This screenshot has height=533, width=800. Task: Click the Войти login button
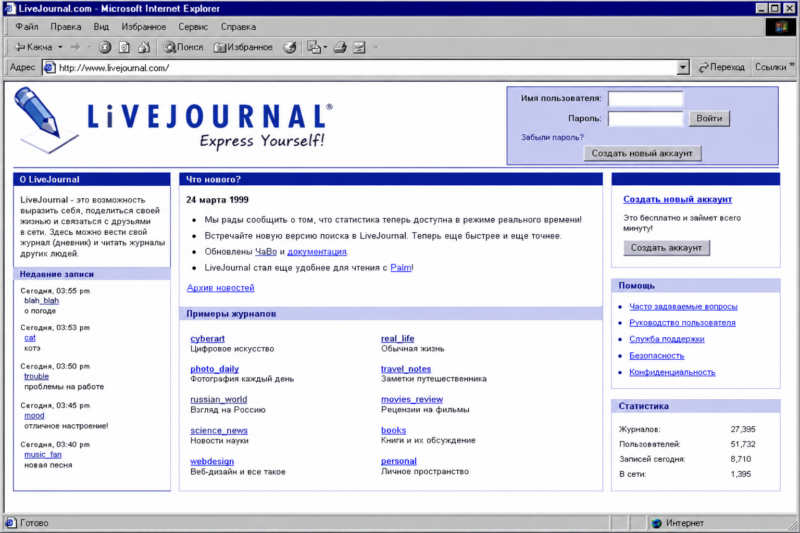[x=709, y=118]
